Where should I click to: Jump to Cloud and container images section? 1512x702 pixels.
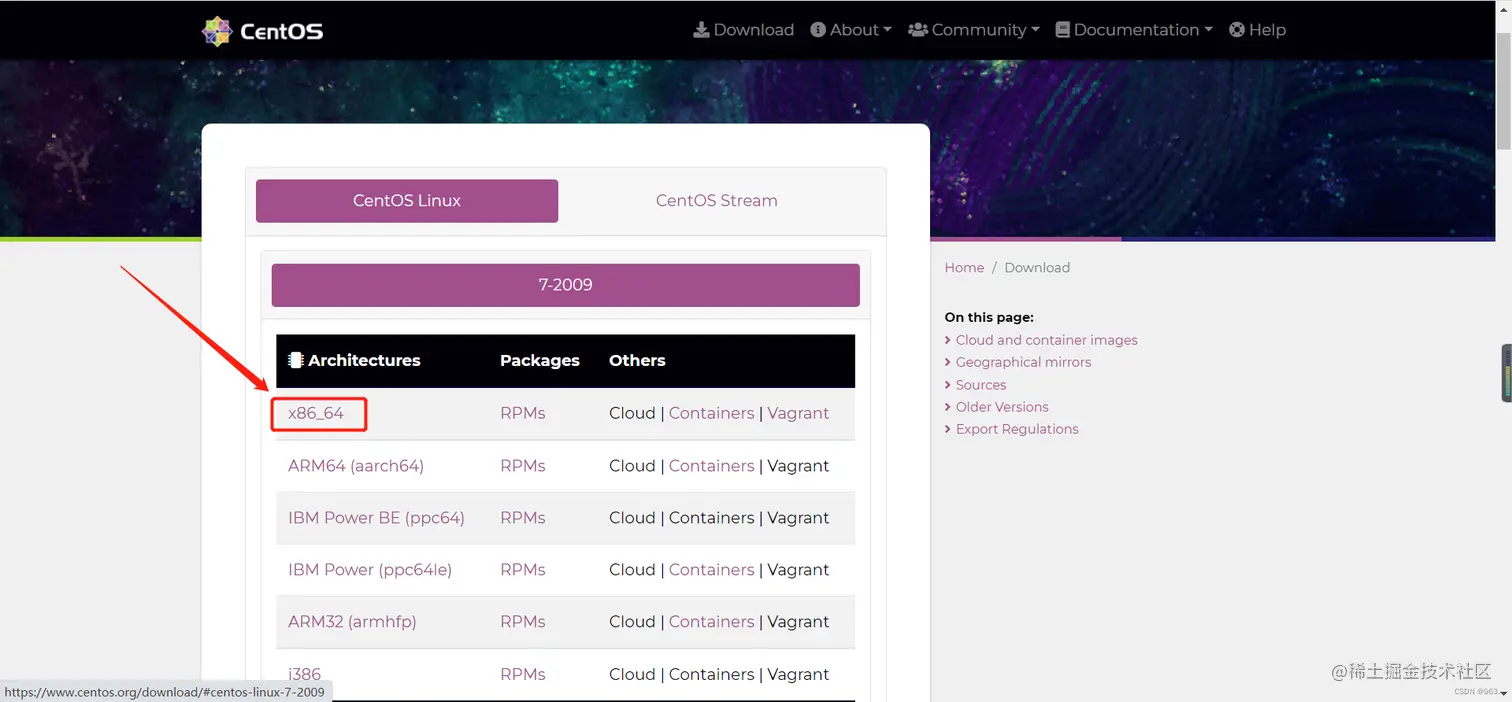1046,340
